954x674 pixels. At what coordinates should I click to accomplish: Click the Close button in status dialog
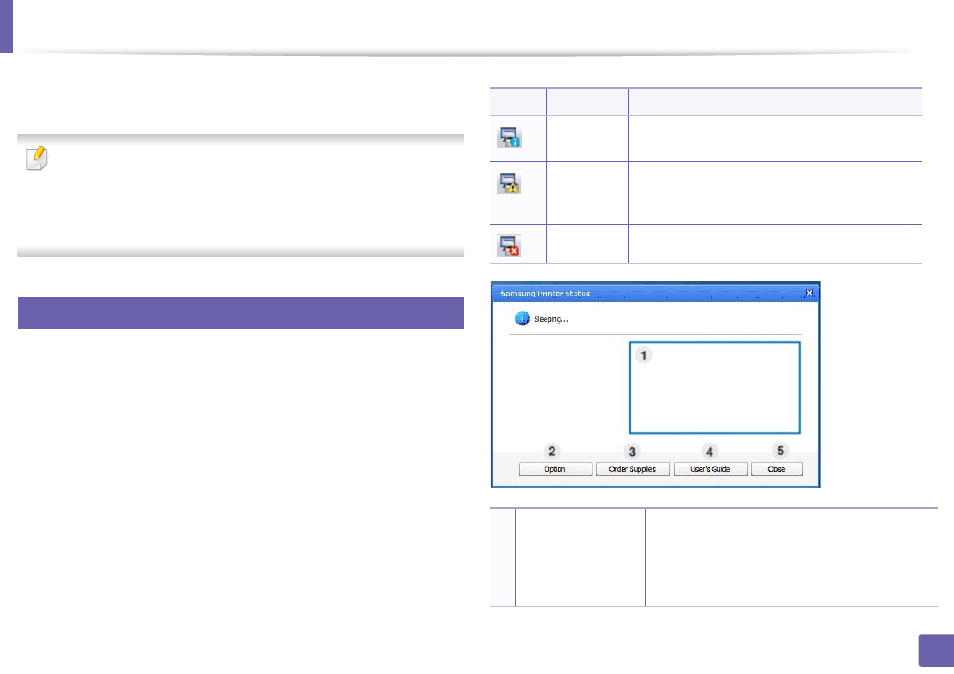point(777,469)
